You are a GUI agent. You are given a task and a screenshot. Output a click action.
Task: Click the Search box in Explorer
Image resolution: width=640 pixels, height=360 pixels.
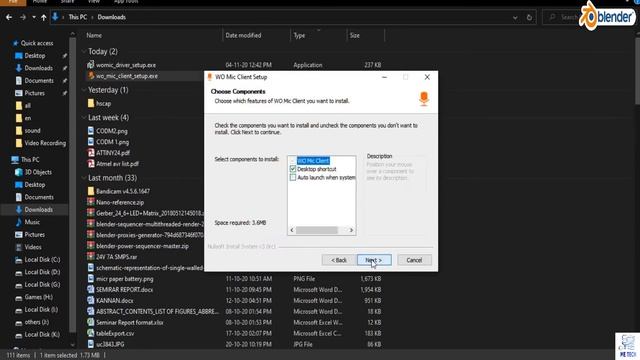click(x=565, y=17)
